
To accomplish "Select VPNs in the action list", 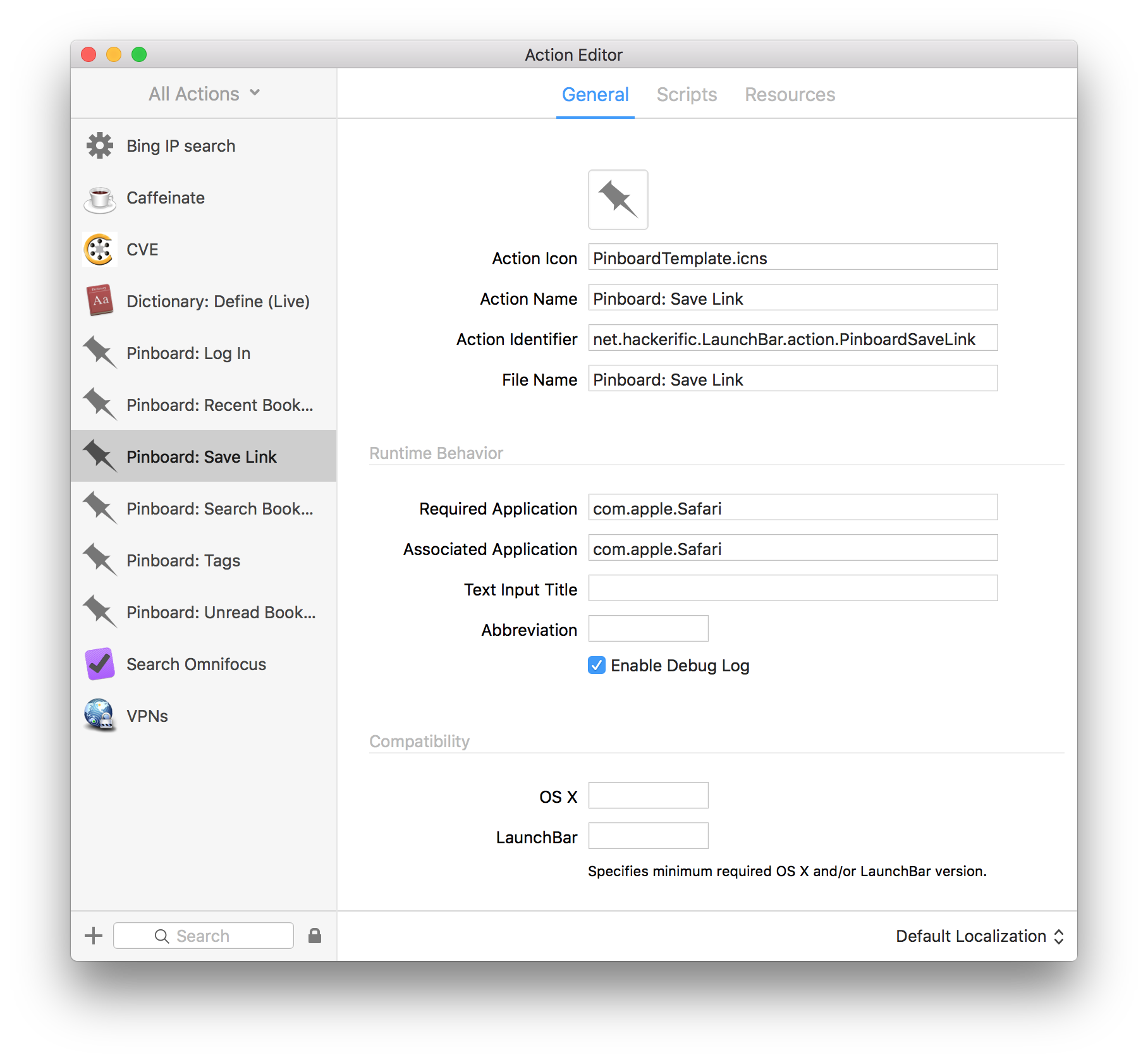I will [204, 716].
